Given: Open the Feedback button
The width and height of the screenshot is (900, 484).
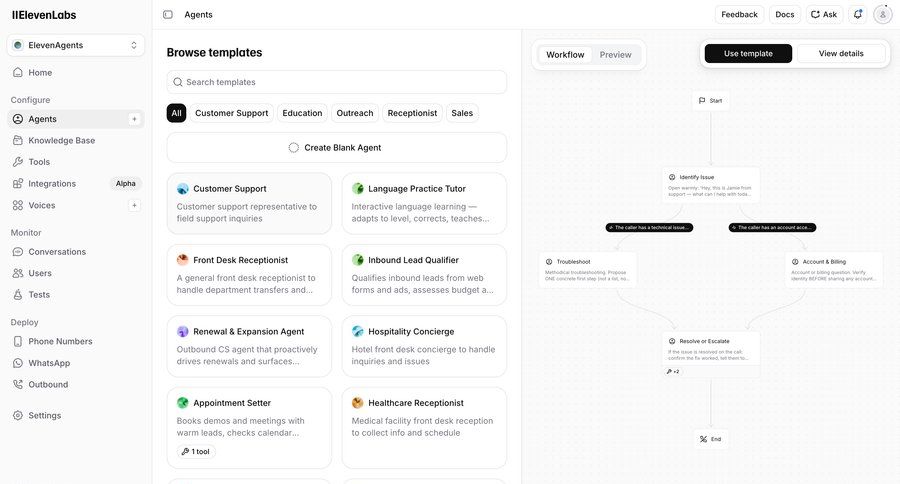Looking at the screenshot, I should 739,14.
